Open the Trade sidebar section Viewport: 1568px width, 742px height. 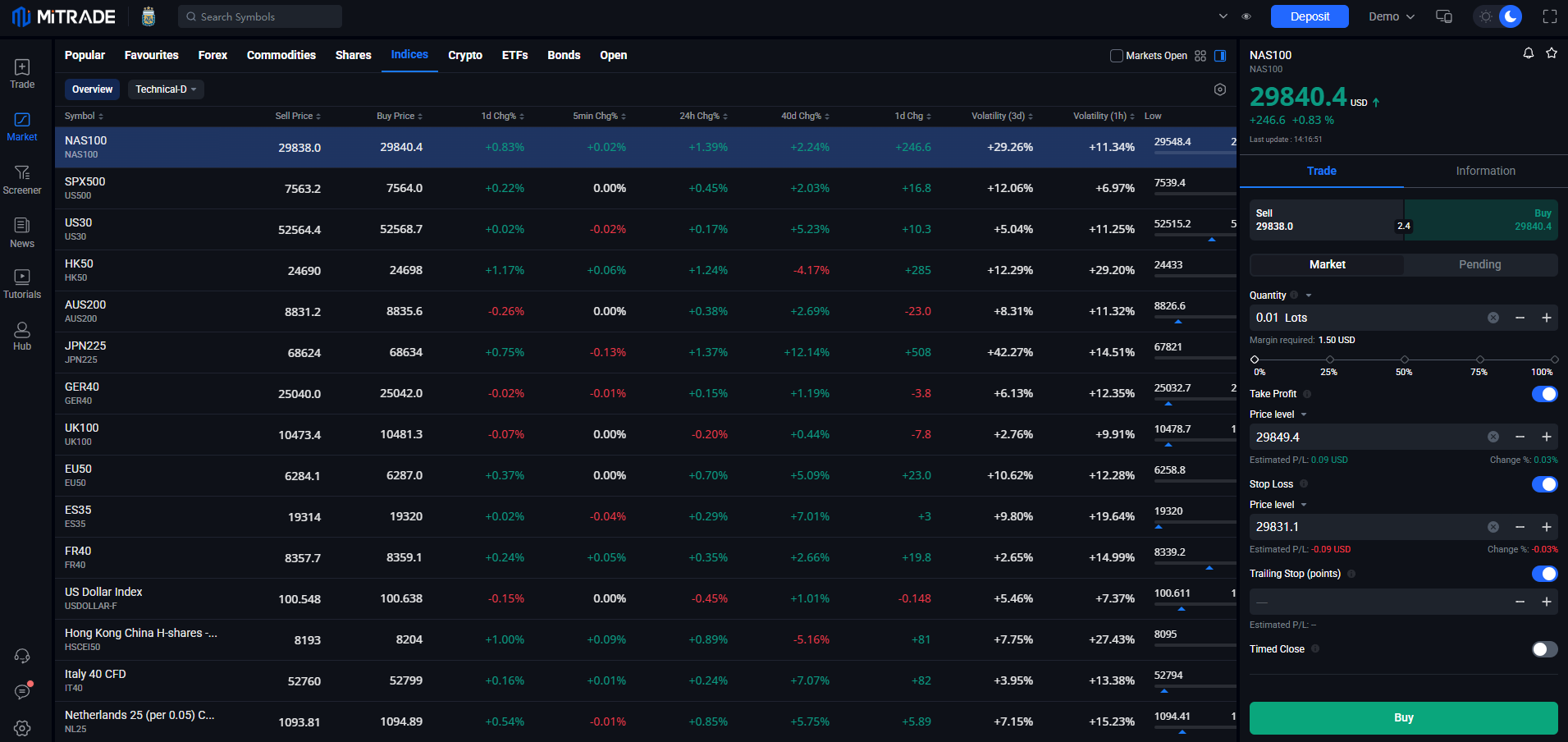pyautogui.click(x=22, y=74)
